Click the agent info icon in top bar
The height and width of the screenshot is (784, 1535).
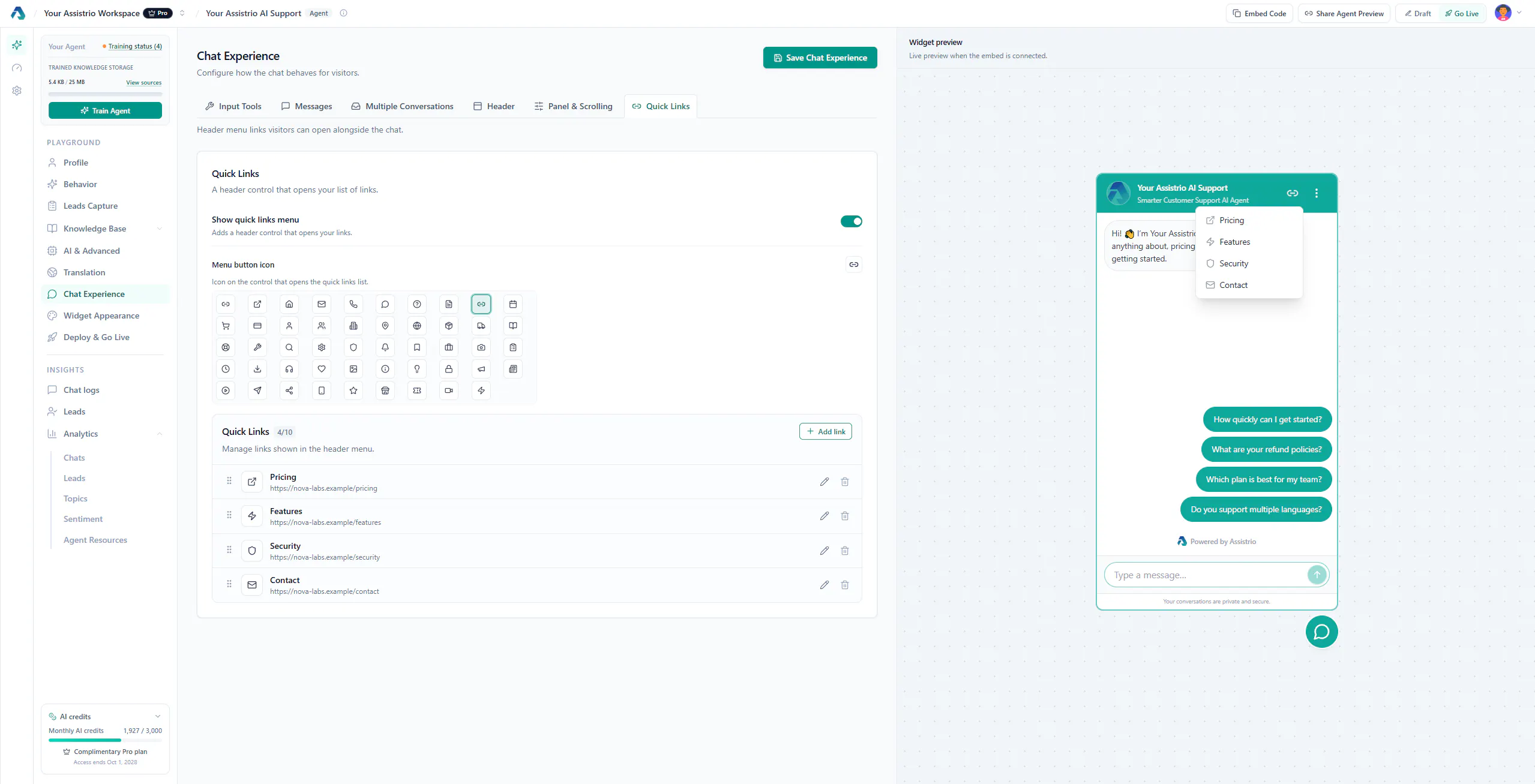pos(343,13)
